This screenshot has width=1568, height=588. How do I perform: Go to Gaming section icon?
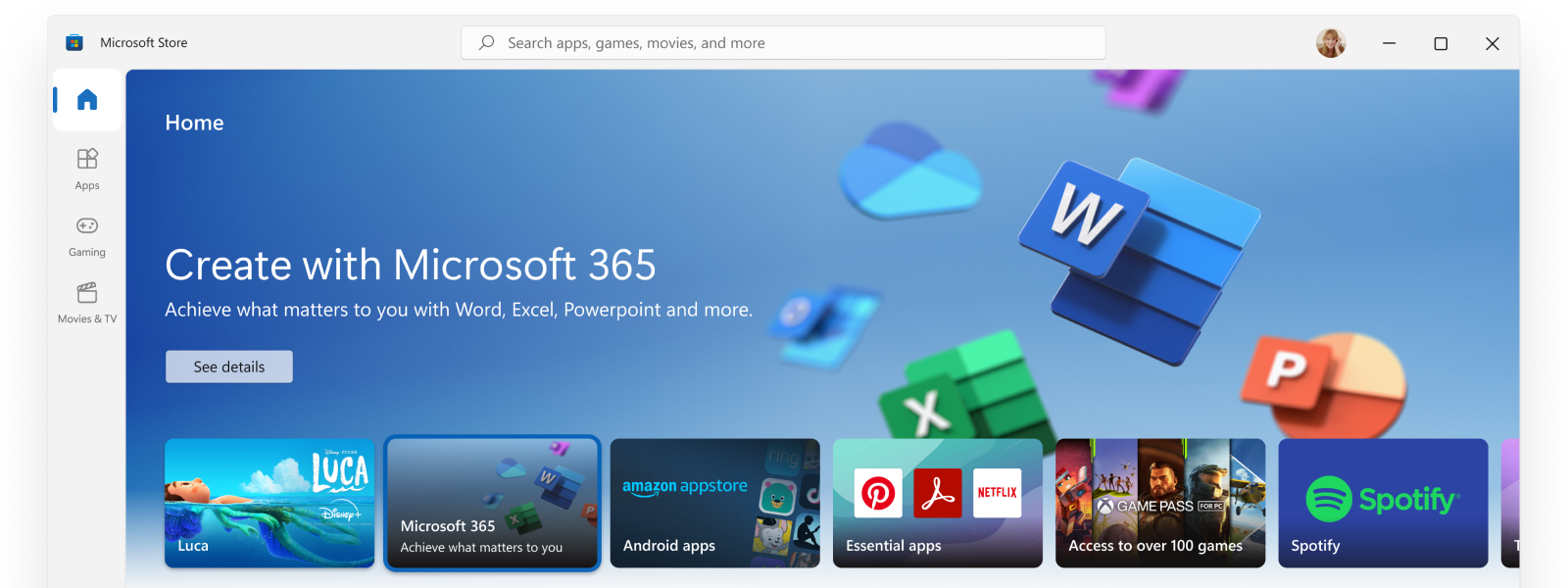point(87,226)
